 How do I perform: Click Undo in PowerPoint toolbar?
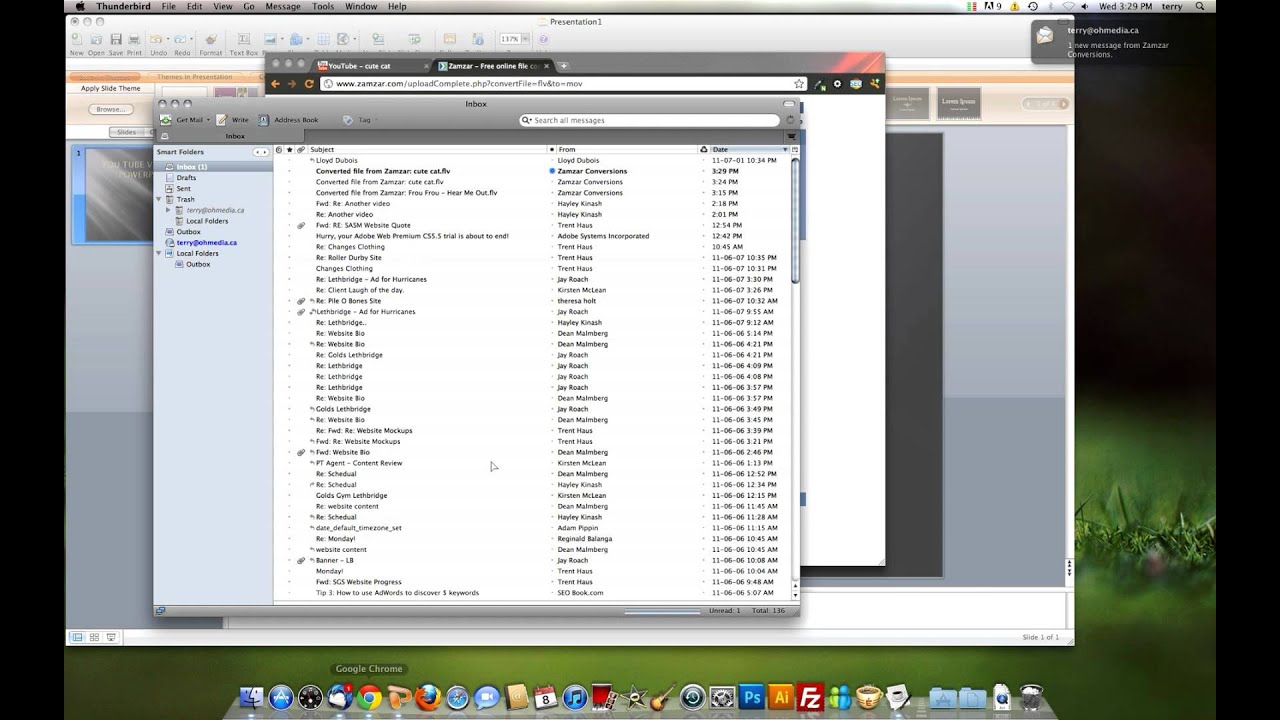159,43
